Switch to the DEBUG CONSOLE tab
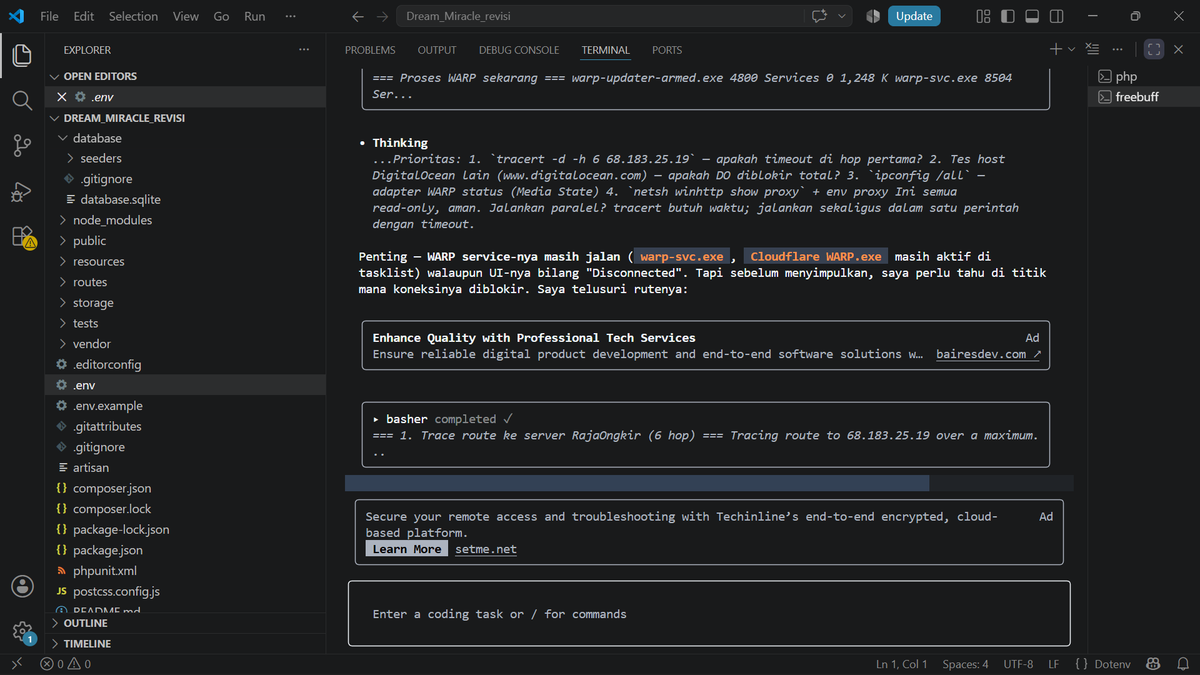Viewport: 1200px width, 675px height. tap(519, 50)
